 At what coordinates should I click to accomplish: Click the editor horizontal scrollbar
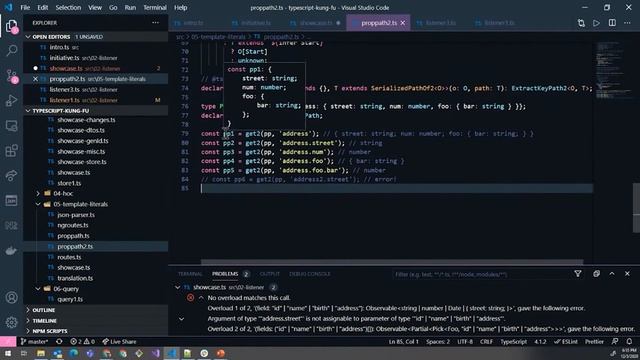pos(392,262)
